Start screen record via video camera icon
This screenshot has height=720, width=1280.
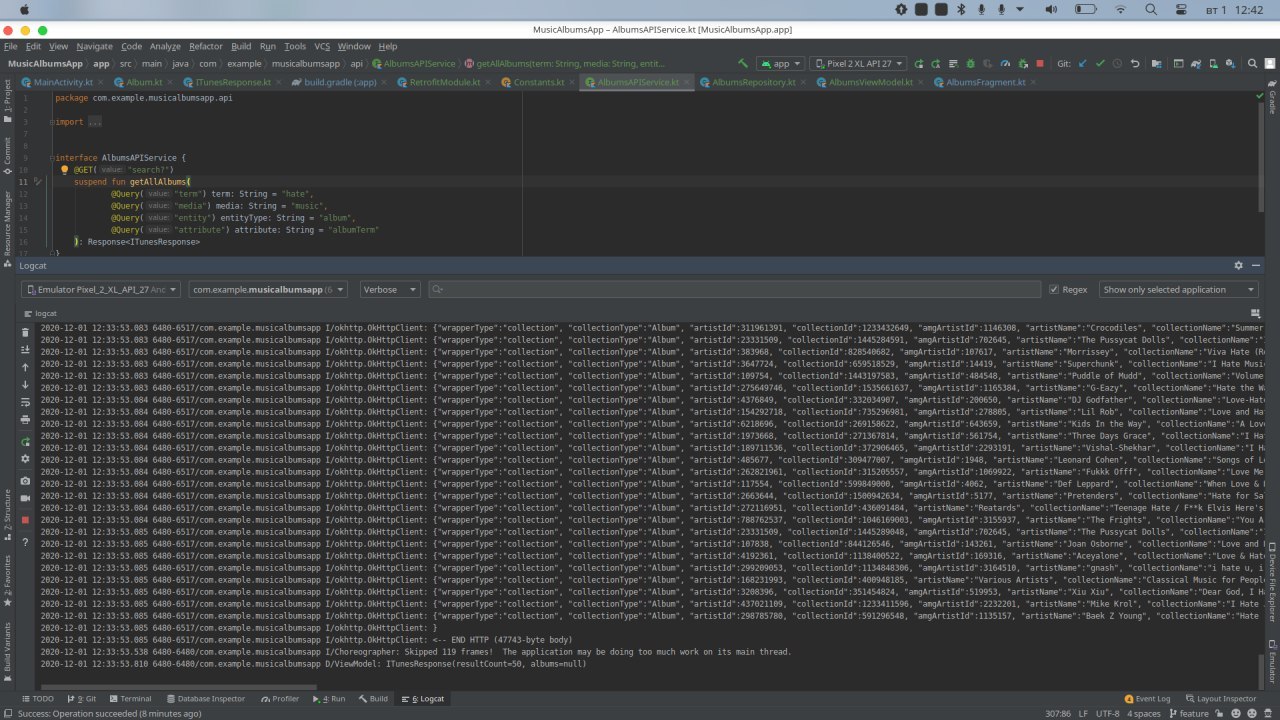[x=25, y=499]
